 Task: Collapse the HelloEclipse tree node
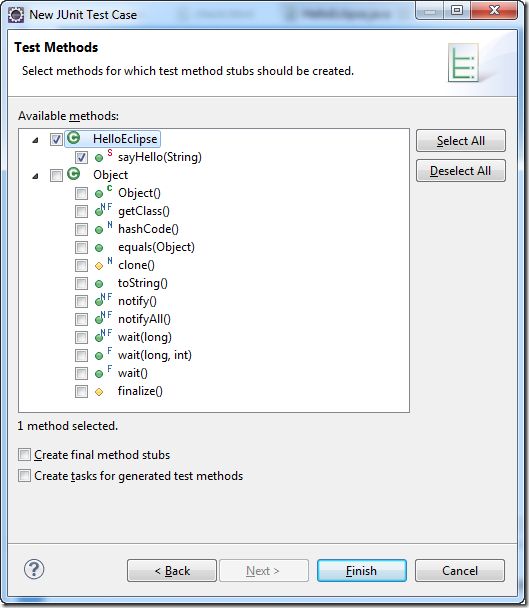tap(35, 140)
